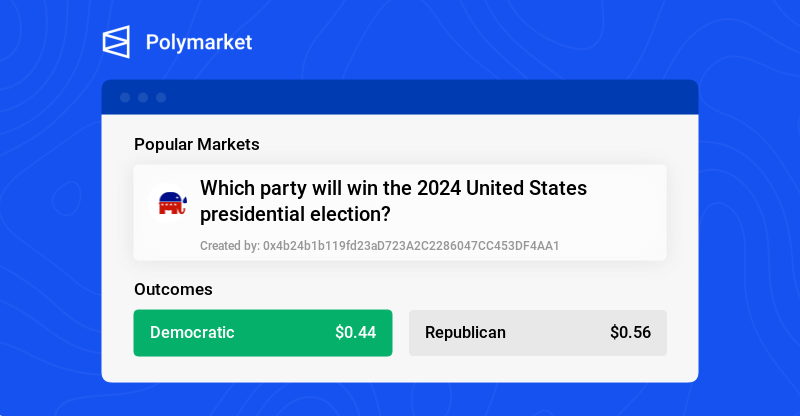The width and height of the screenshot is (800, 420).
Task: Click the $0.44 Democratic price
Action: pyautogui.click(x=355, y=333)
